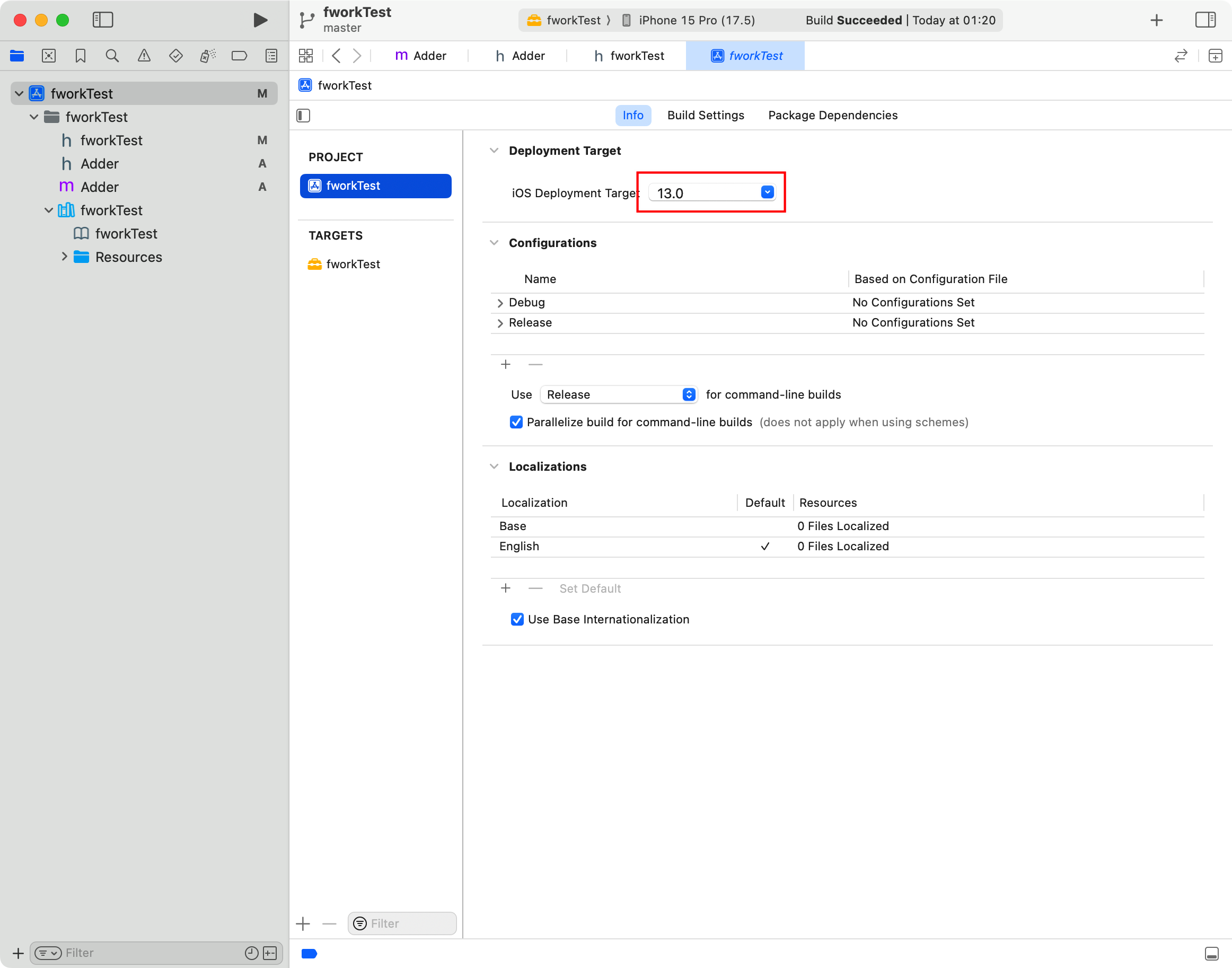
Task: Choose iPhone 15 Pro run destination
Action: coord(688,20)
